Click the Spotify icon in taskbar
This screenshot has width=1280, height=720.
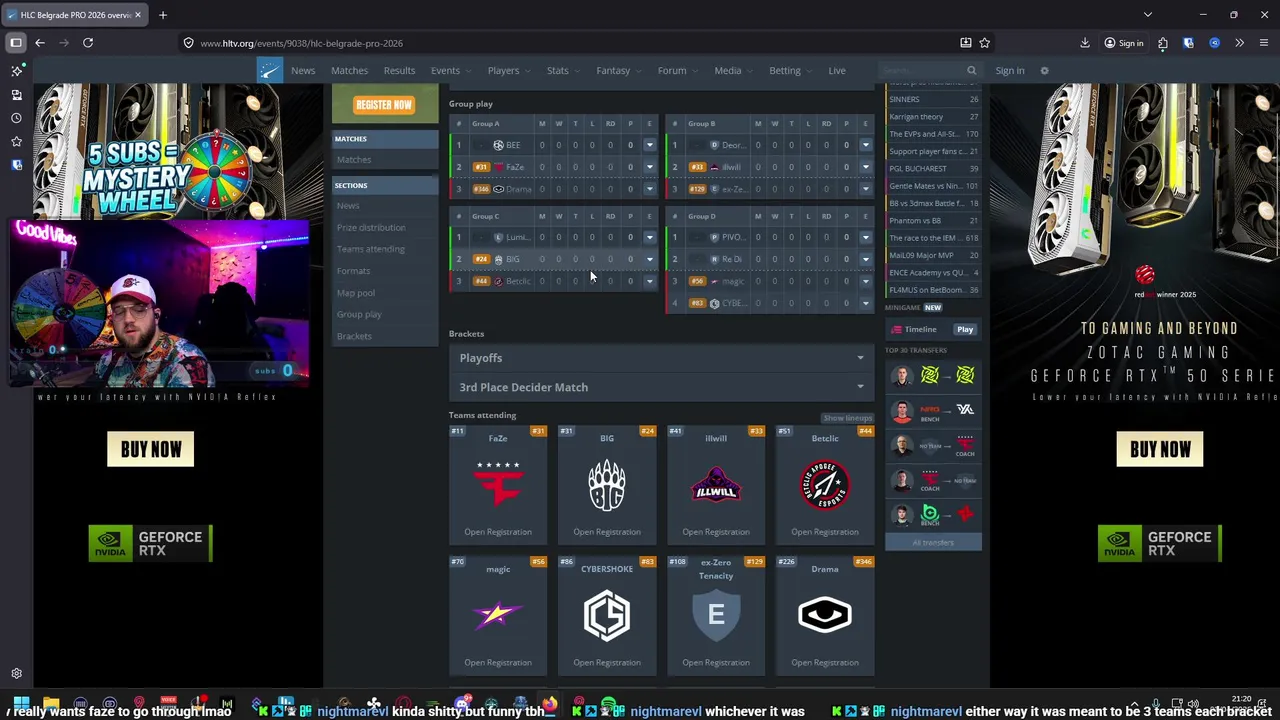pyautogui.click(x=608, y=704)
